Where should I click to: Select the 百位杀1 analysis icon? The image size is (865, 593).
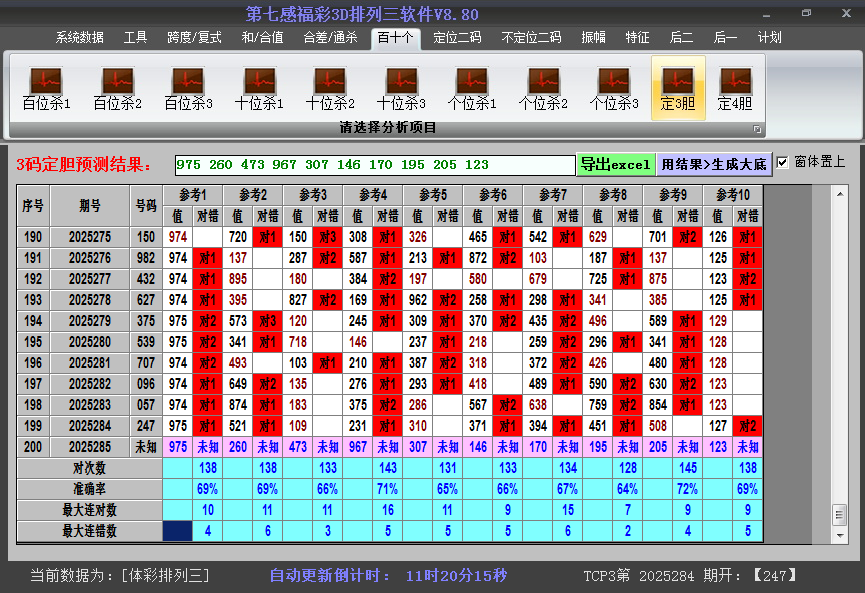click(x=46, y=88)
